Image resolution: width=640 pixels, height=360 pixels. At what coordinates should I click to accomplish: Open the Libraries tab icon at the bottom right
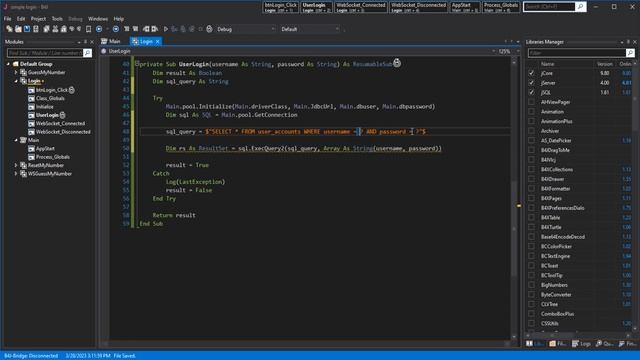click(529, 344)
